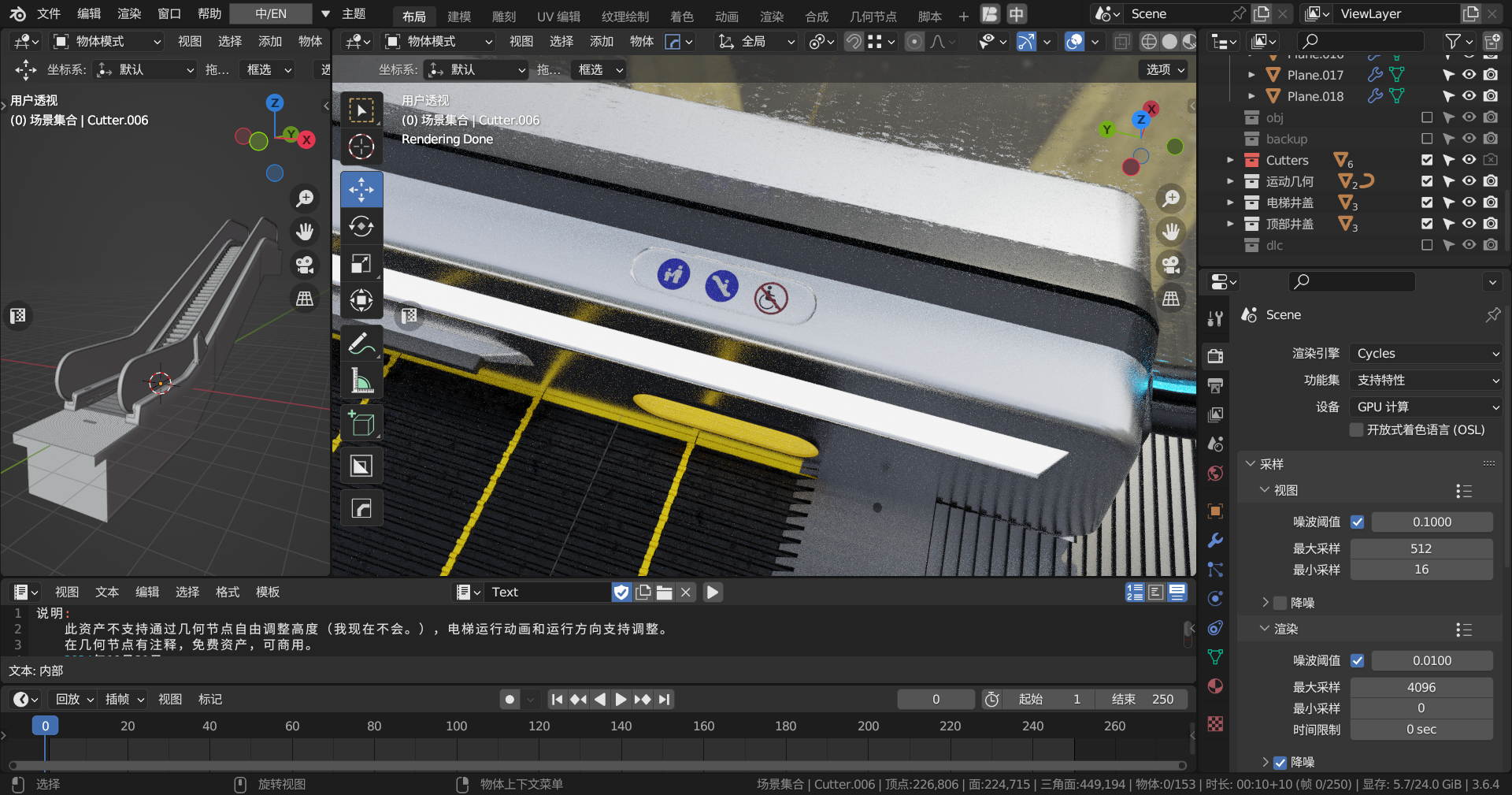This screenshot has height=795, width=1512.
Task: Open Modifier properties wrench tab
Action: [1215, 541]
